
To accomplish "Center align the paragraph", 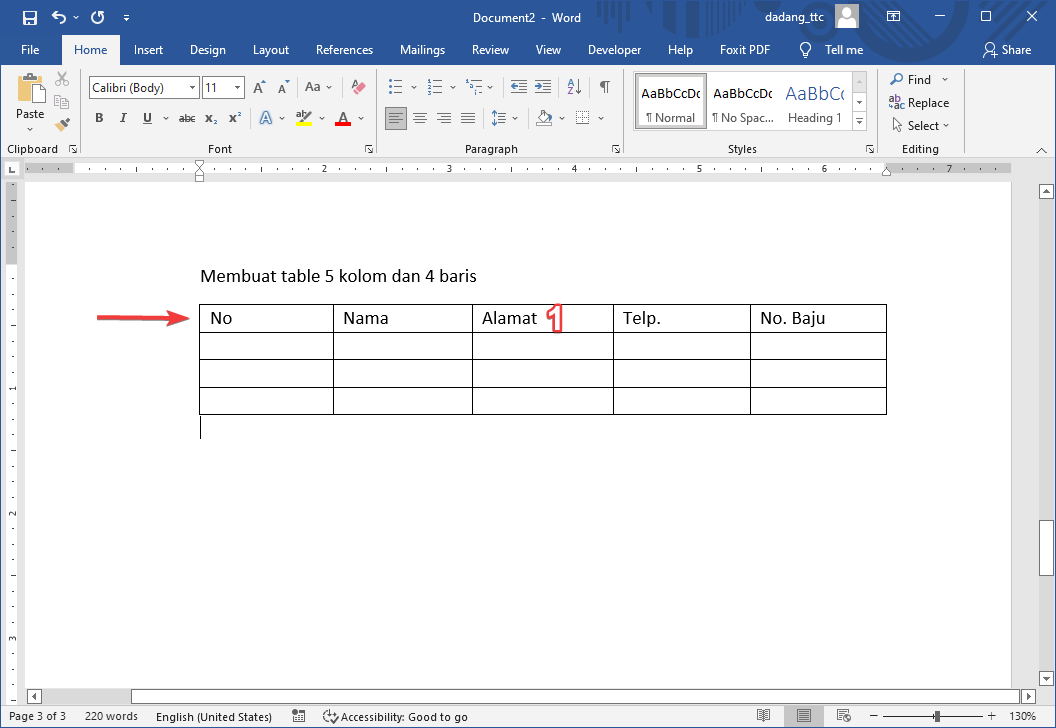I will [420, 118].
